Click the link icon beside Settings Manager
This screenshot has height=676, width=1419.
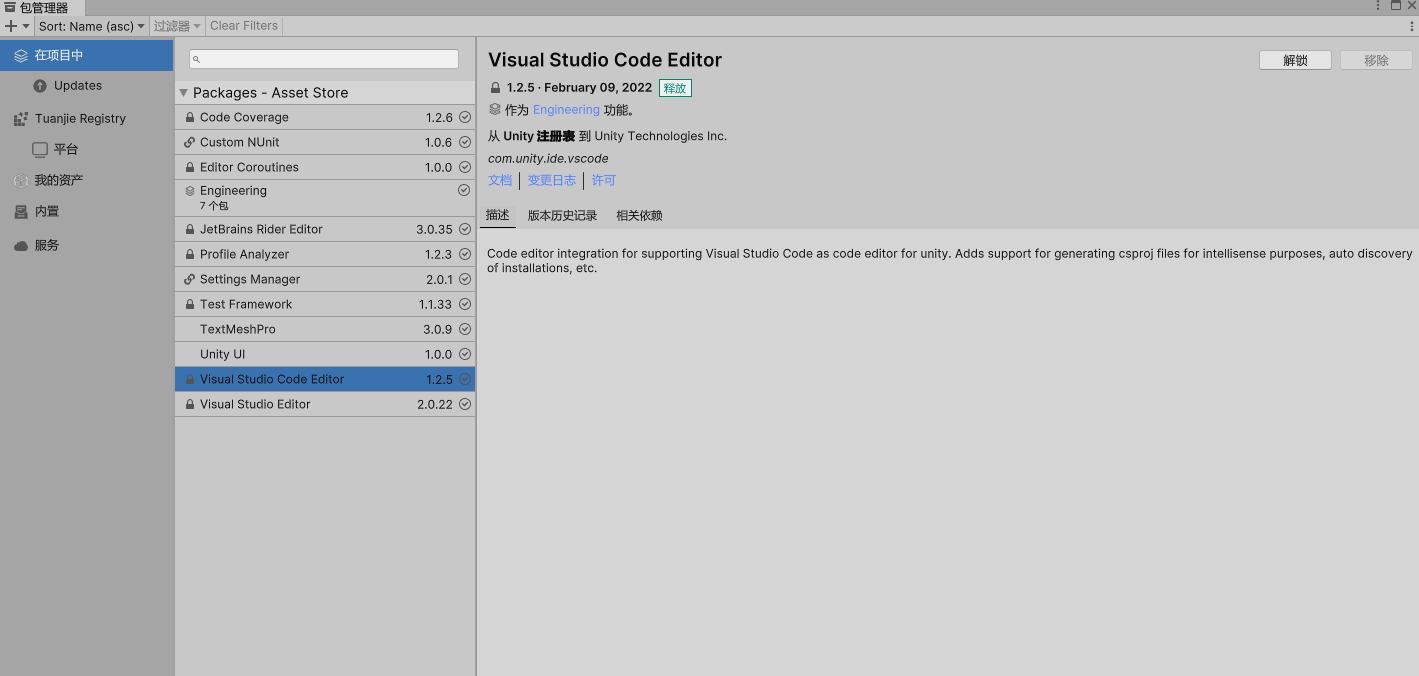190,279
